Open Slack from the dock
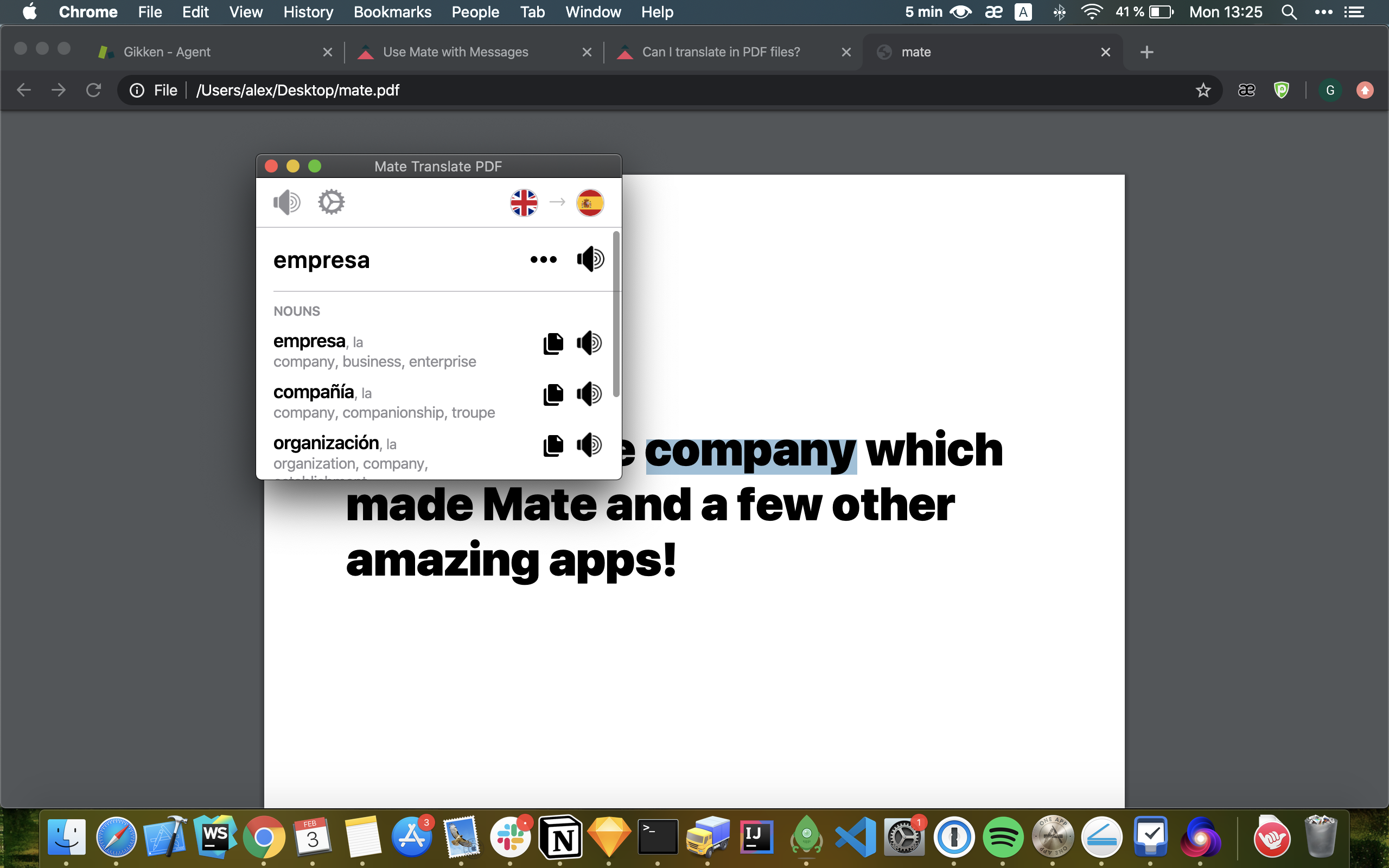Viewport: 1389px width, 868px height. pos(510,837)
